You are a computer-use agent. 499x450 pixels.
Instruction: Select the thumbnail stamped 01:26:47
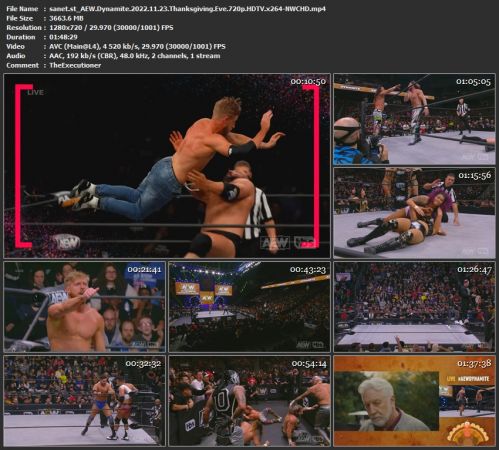pyautogui.click(x=414, y=307)
